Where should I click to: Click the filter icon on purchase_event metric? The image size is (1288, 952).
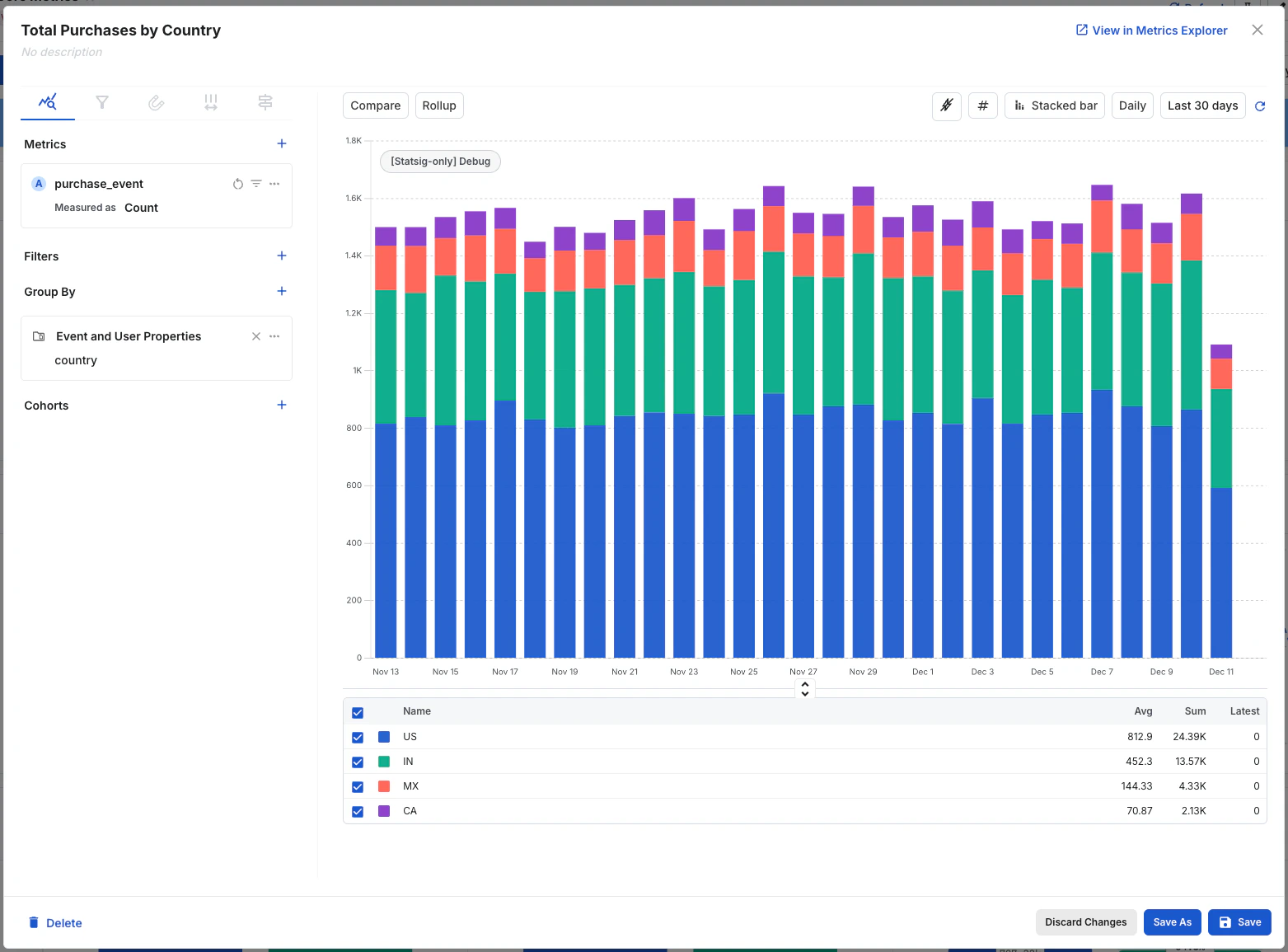(x=256, y=183)
